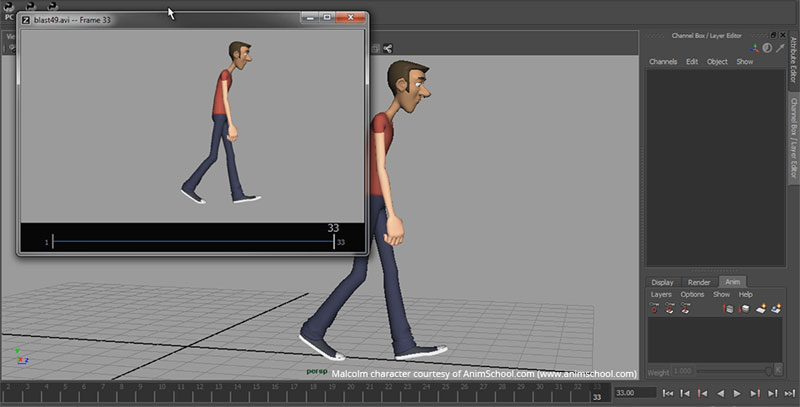Close the Channel Box / Layer Editor panel

click(783, 35)
